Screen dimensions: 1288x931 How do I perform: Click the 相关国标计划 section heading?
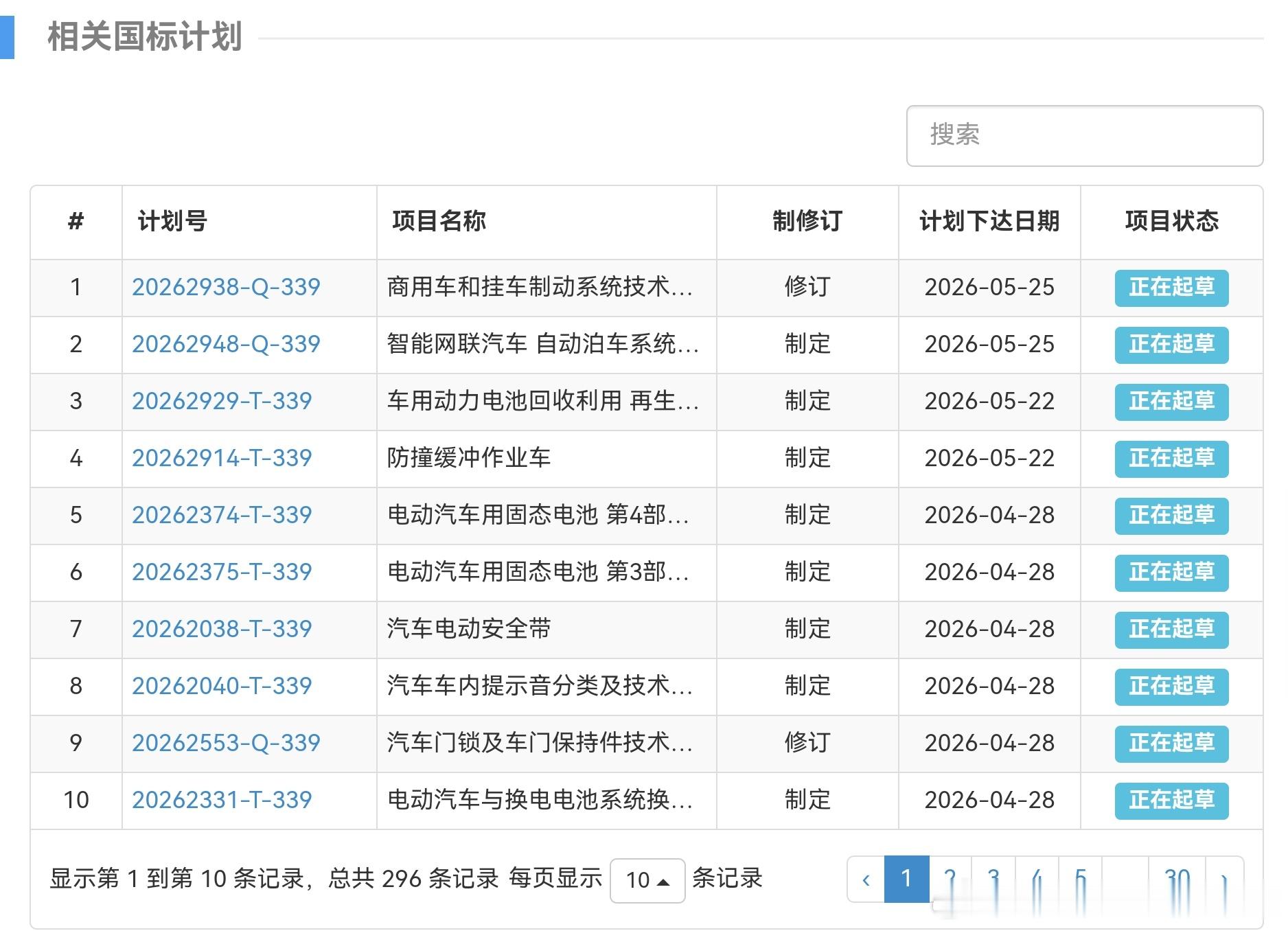coord(144,37)
